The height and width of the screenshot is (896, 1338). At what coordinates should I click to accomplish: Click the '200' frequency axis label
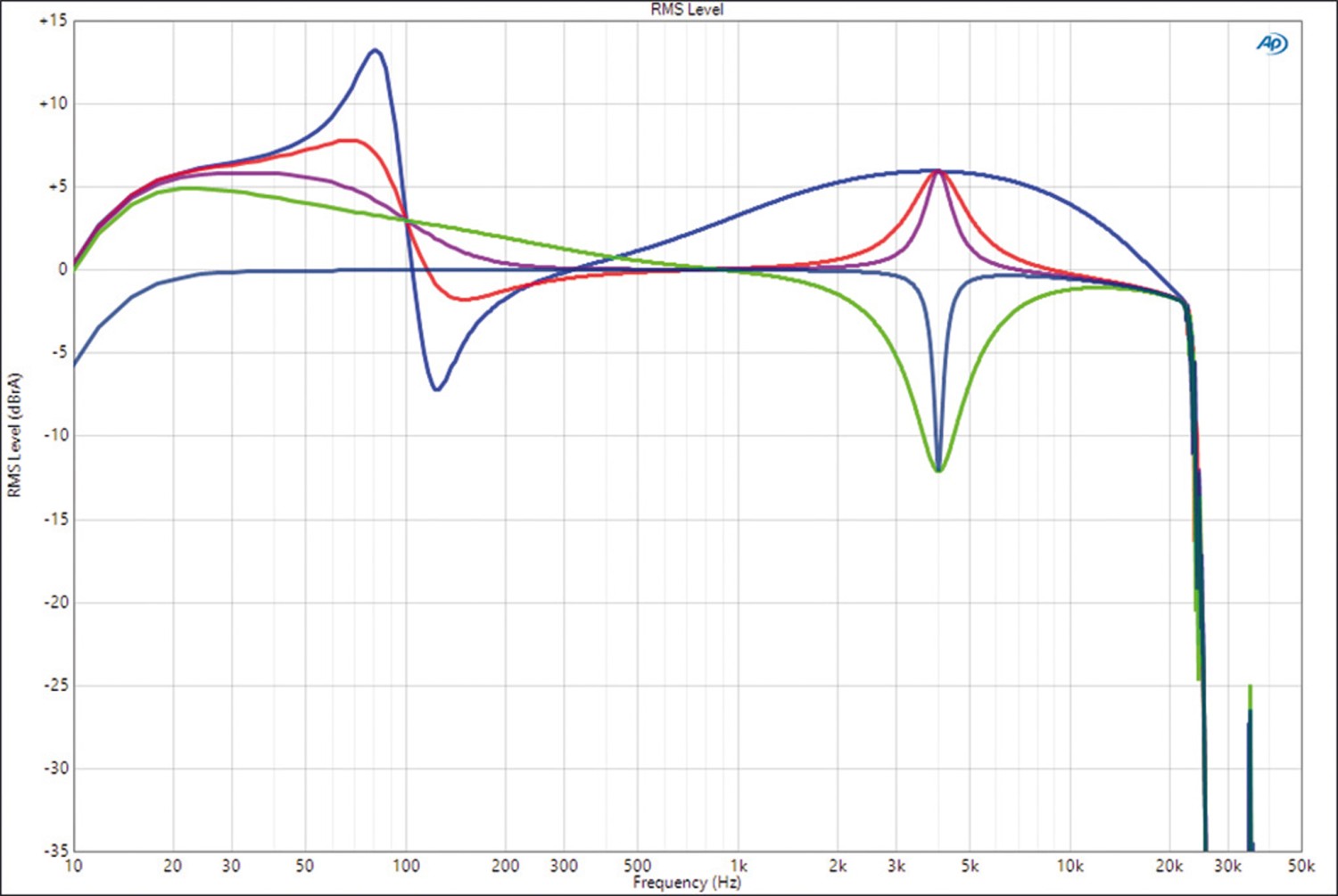pos(506,866)
